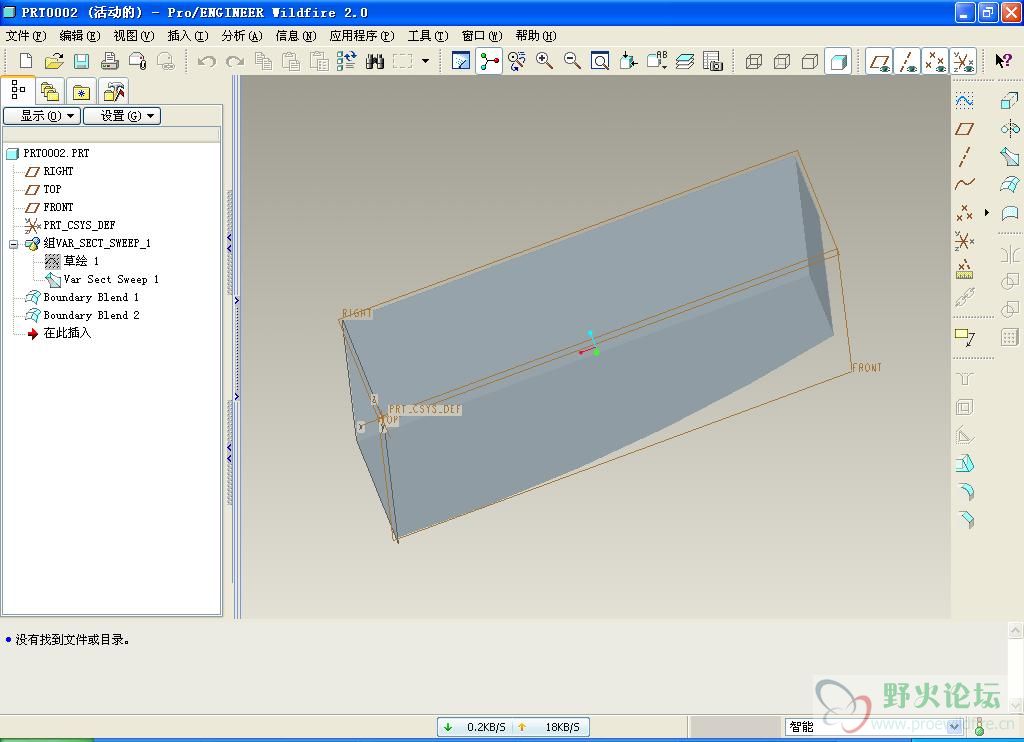Create a datum coordinate system
The height and width of the screenshot is (742, 1024).
965,241
